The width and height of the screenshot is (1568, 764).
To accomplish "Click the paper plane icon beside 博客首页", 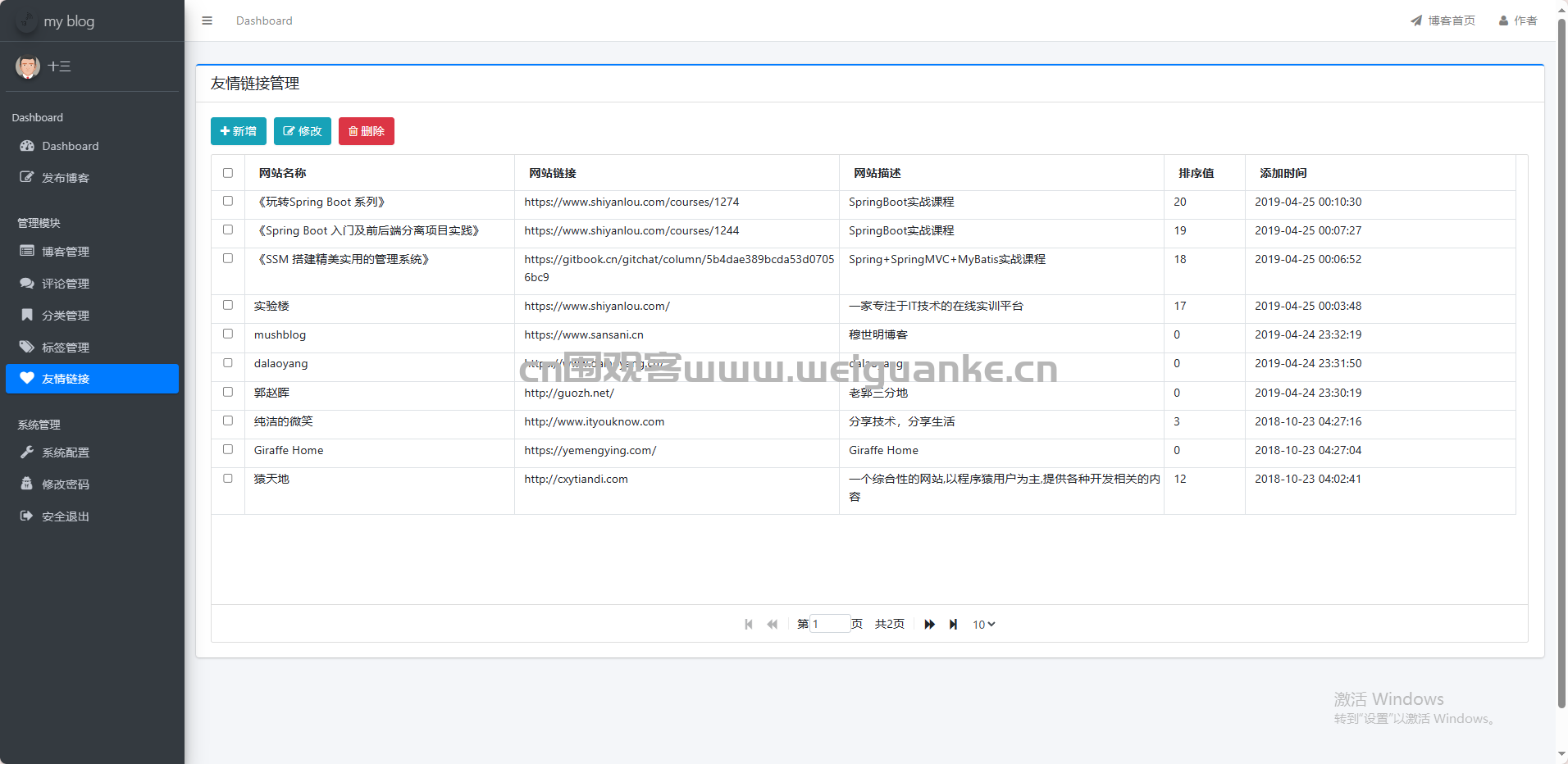I will tap(1416, 20).
